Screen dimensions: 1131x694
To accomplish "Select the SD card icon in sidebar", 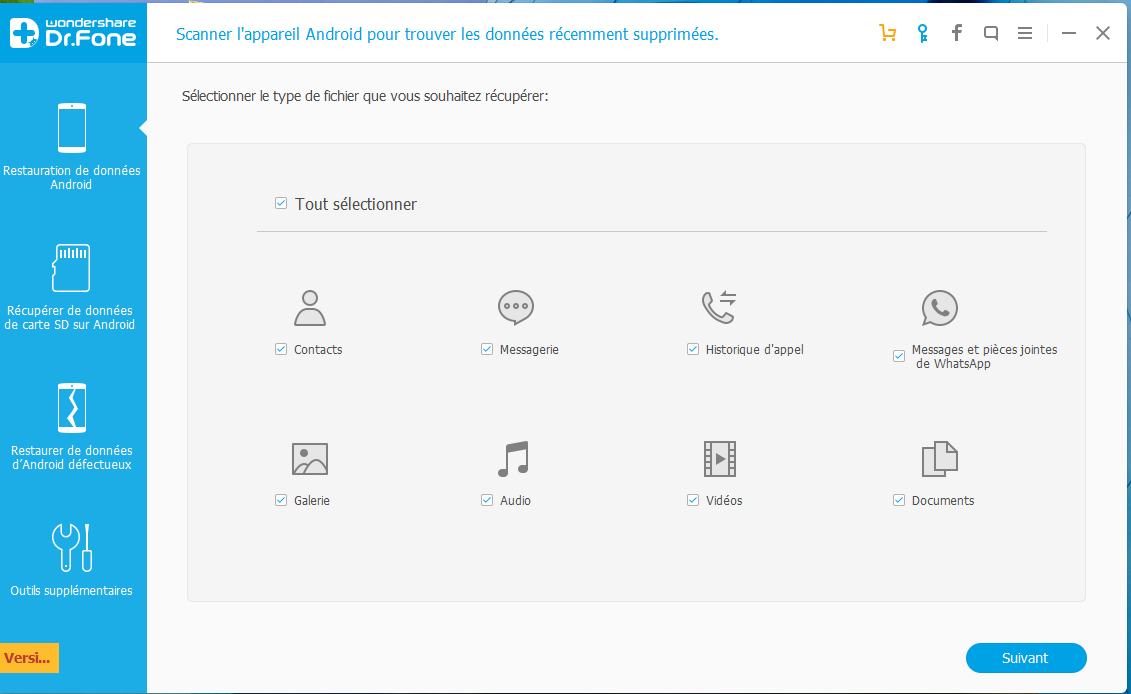I will coord(71,268).
